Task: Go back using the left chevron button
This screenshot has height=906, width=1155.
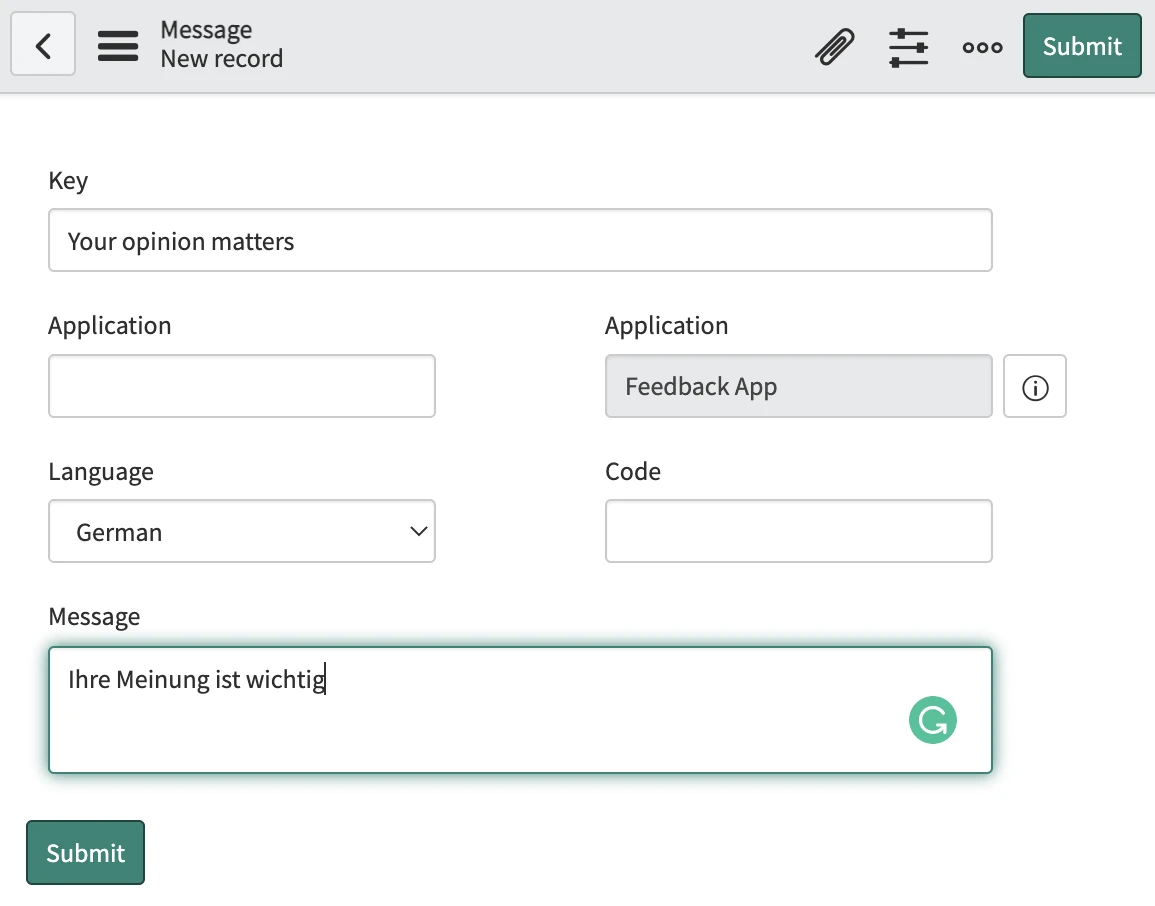Action: 43,45
